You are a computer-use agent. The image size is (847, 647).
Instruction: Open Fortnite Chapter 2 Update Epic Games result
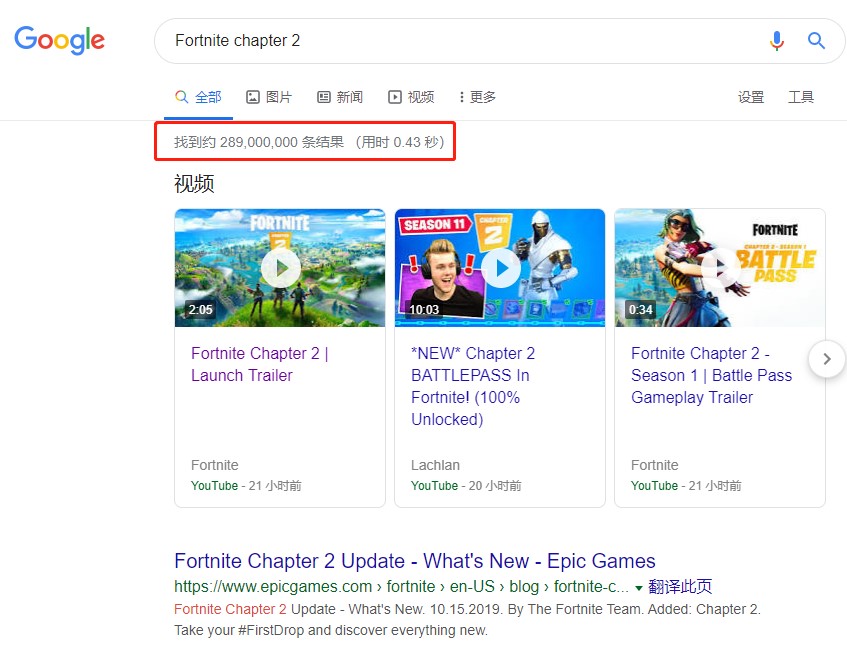(415, 561)
